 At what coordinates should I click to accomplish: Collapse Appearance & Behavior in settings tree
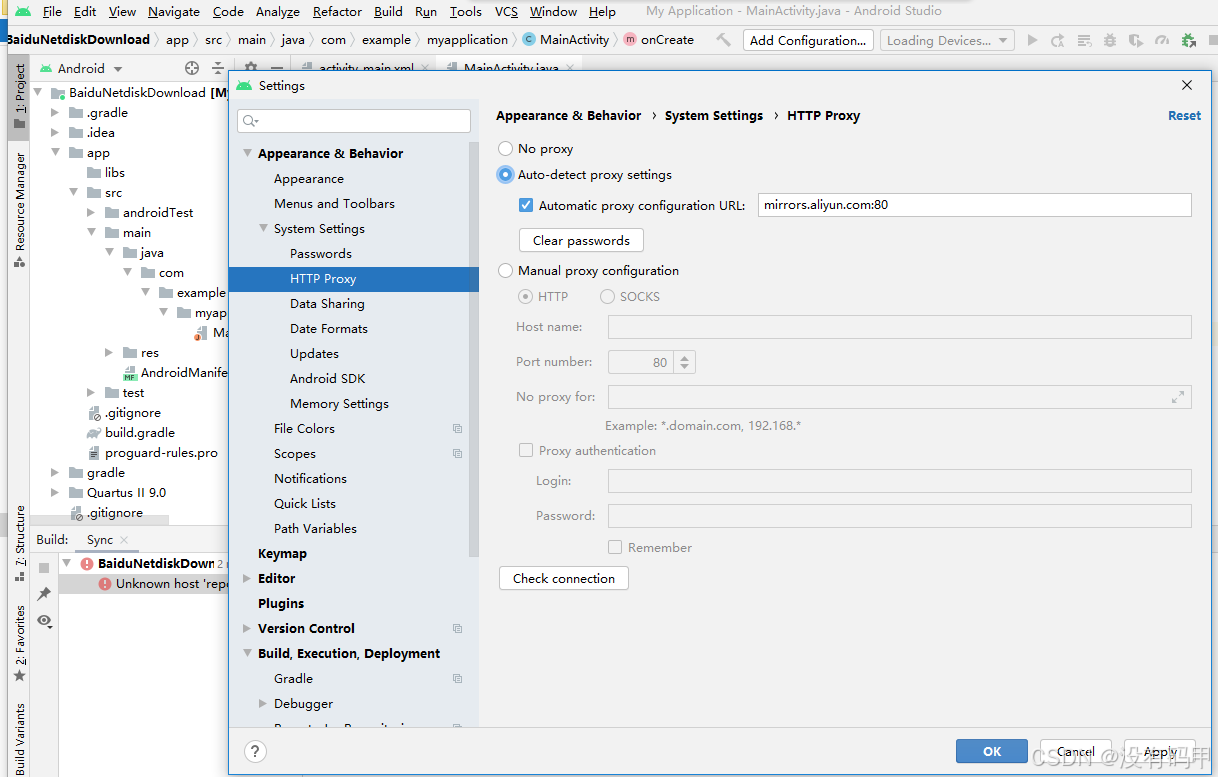click(247, 153)
